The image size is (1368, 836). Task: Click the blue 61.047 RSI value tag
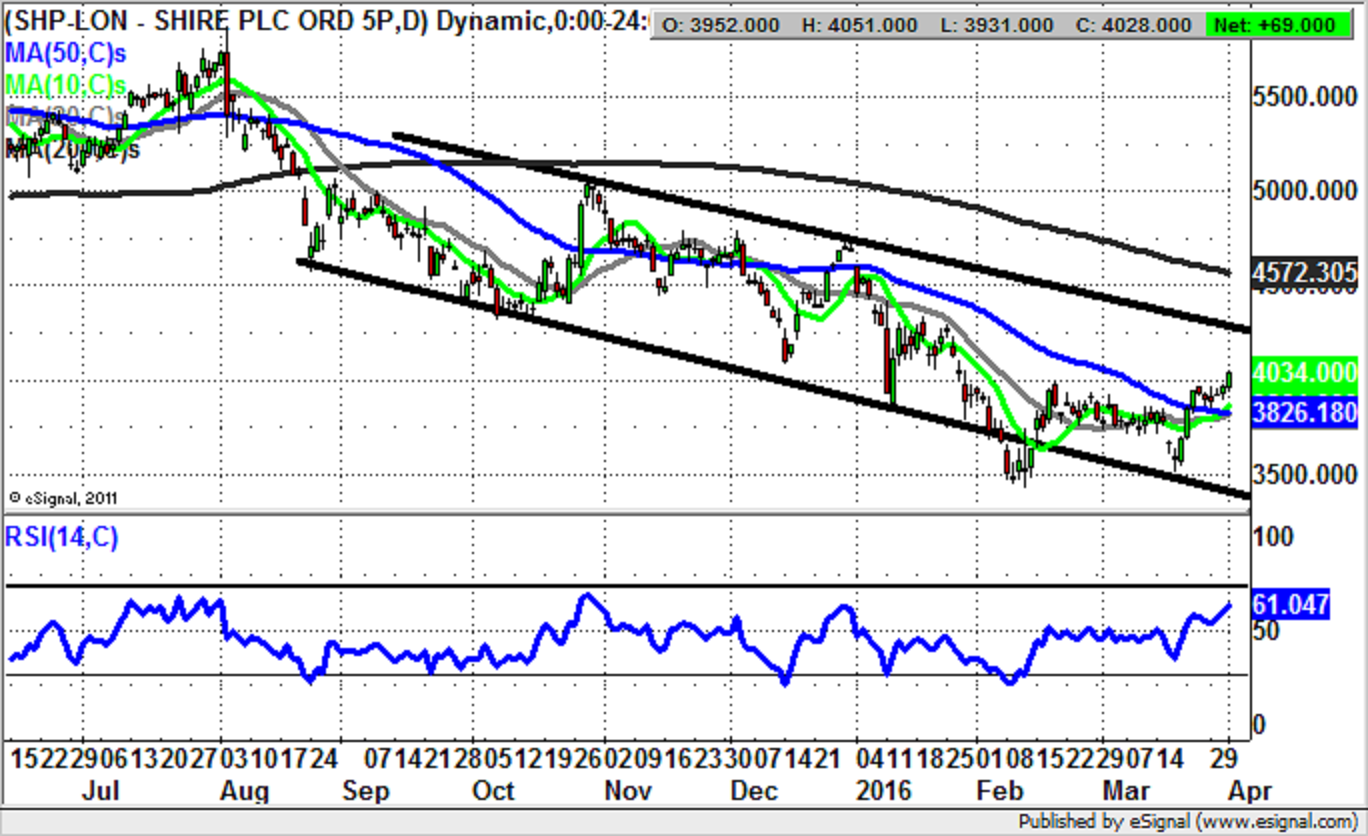click(x=1290, y=604)
